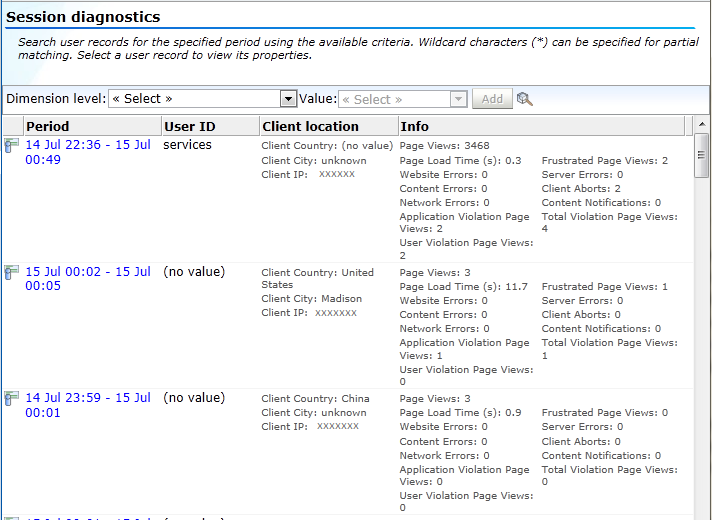
Task: Click the Info column header
Action: 542,126
